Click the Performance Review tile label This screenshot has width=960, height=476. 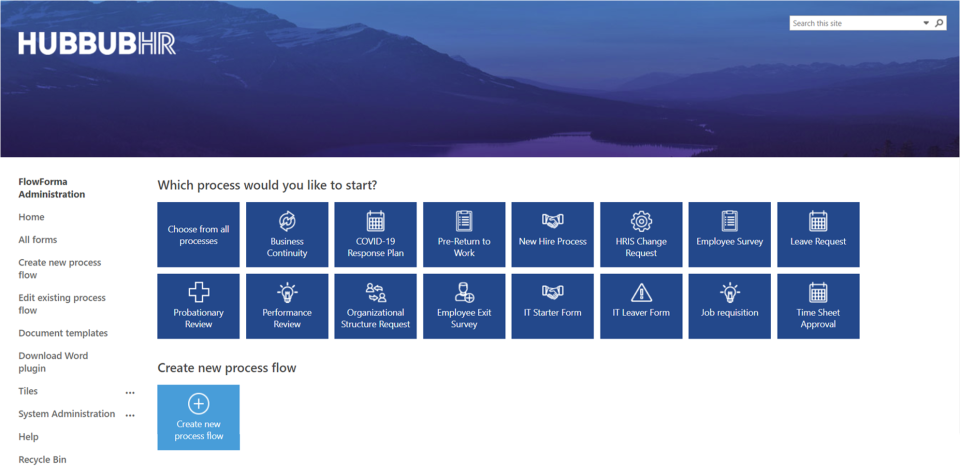pyautogui.click(x=287, y=319)
